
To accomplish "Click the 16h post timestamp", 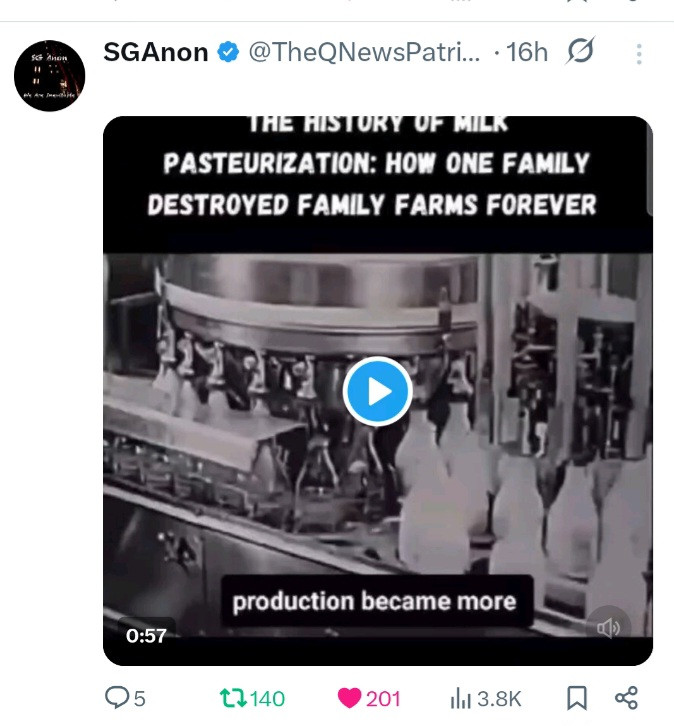I will [x=527, y=52].
